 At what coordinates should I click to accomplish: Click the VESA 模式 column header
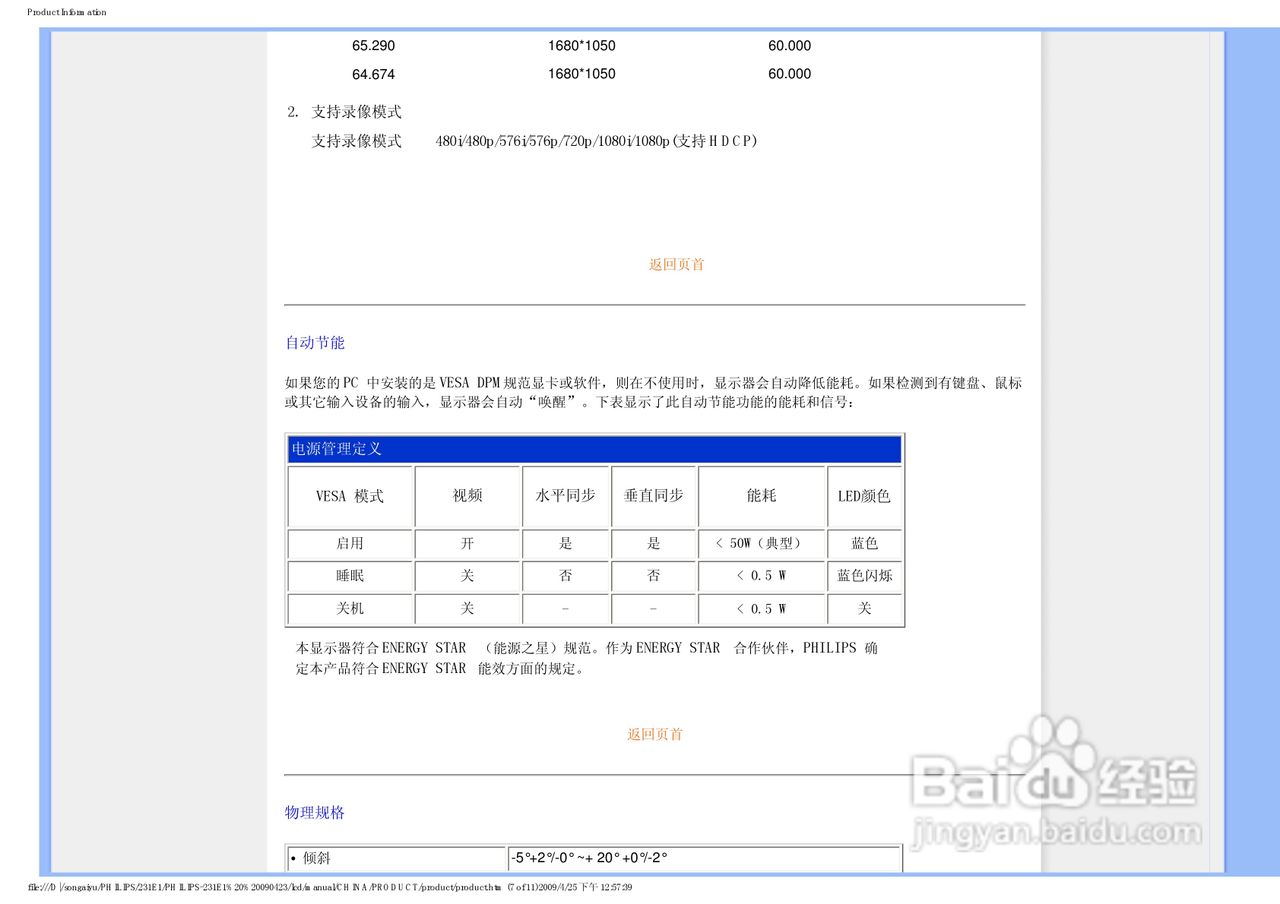click(350, 496)
